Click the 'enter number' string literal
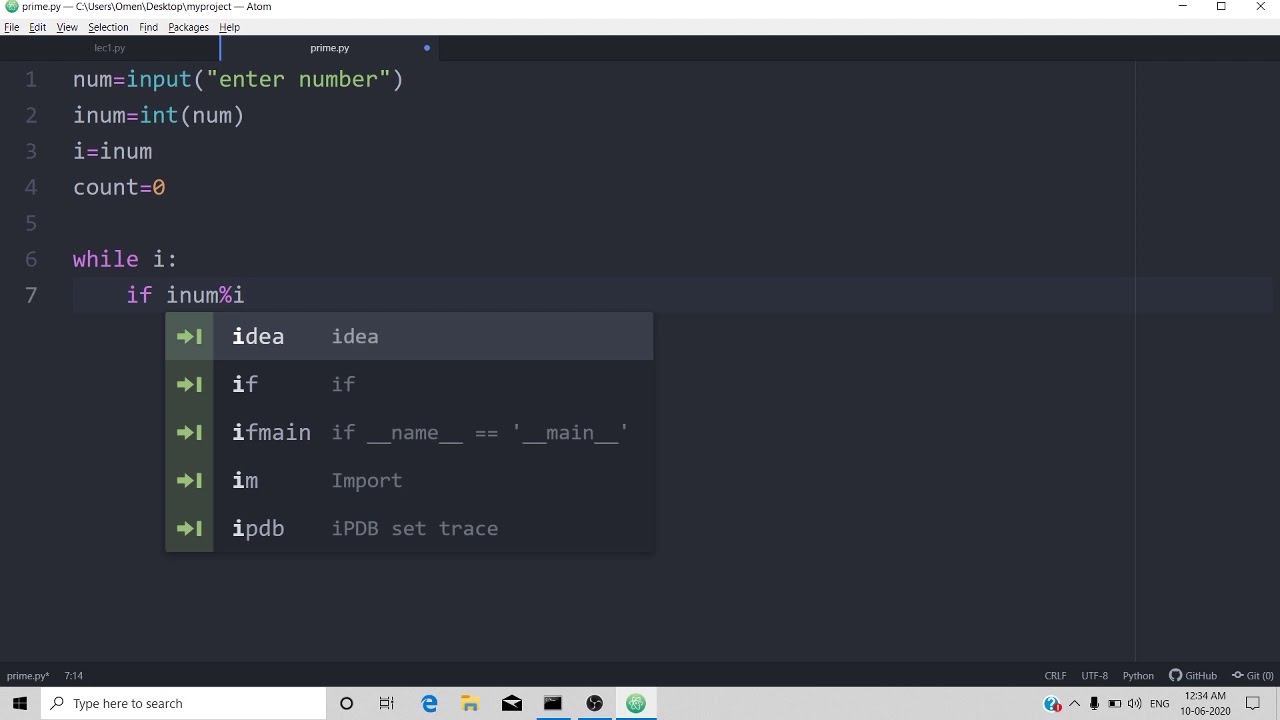The width and height of the screenshot is (1280, 720). pos(298,79)
